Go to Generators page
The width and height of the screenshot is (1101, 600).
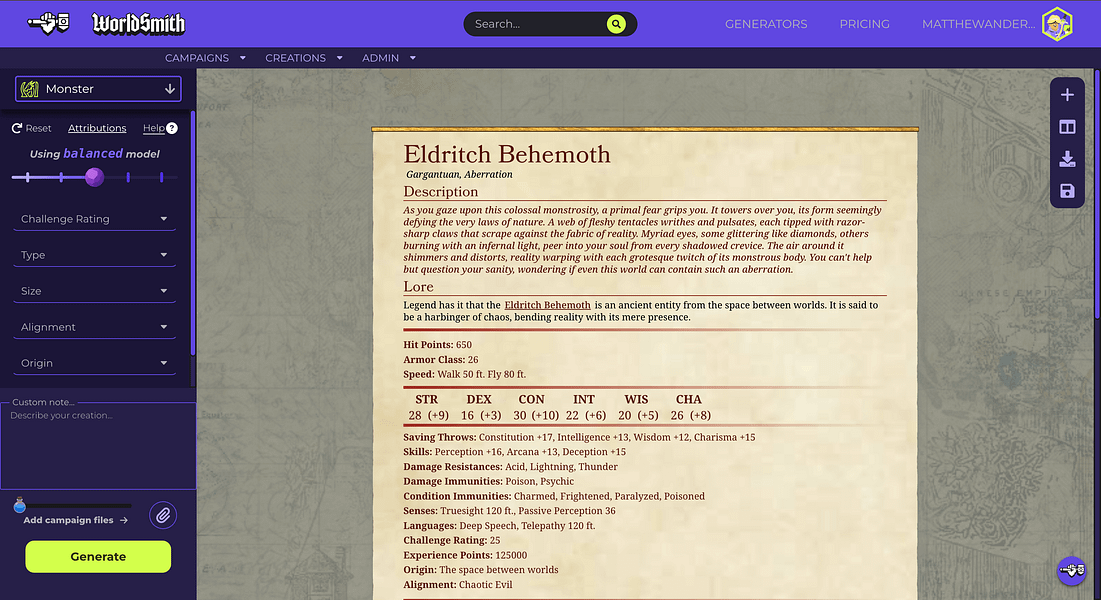(x=766, y=24)
